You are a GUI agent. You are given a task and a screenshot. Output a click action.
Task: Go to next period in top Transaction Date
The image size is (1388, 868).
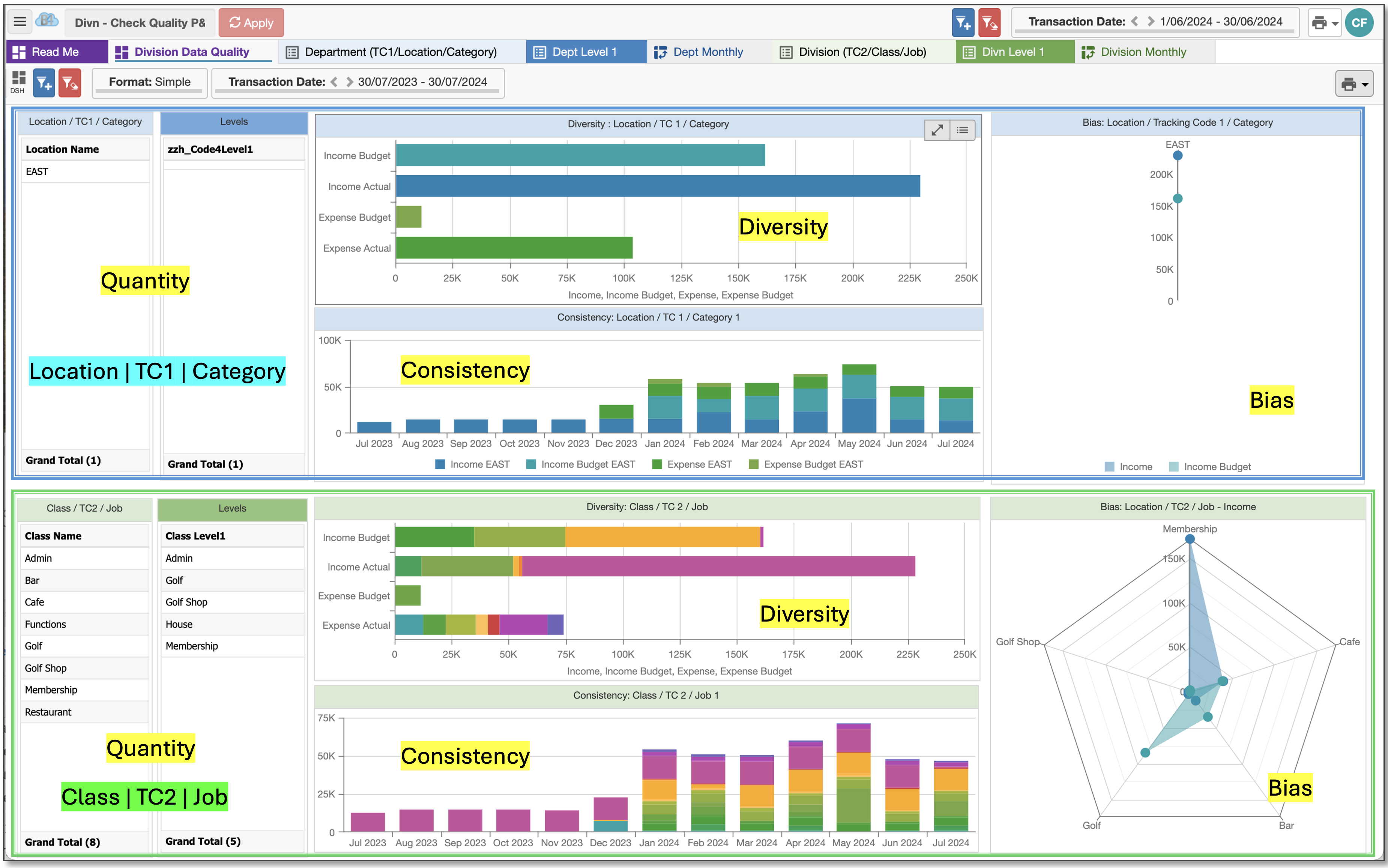(1151, 22)
